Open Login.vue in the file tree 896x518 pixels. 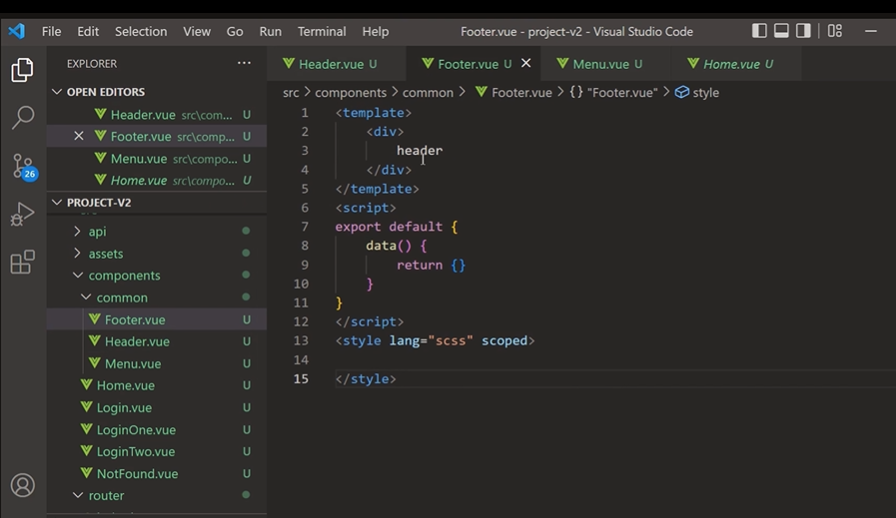coord(124,408)
